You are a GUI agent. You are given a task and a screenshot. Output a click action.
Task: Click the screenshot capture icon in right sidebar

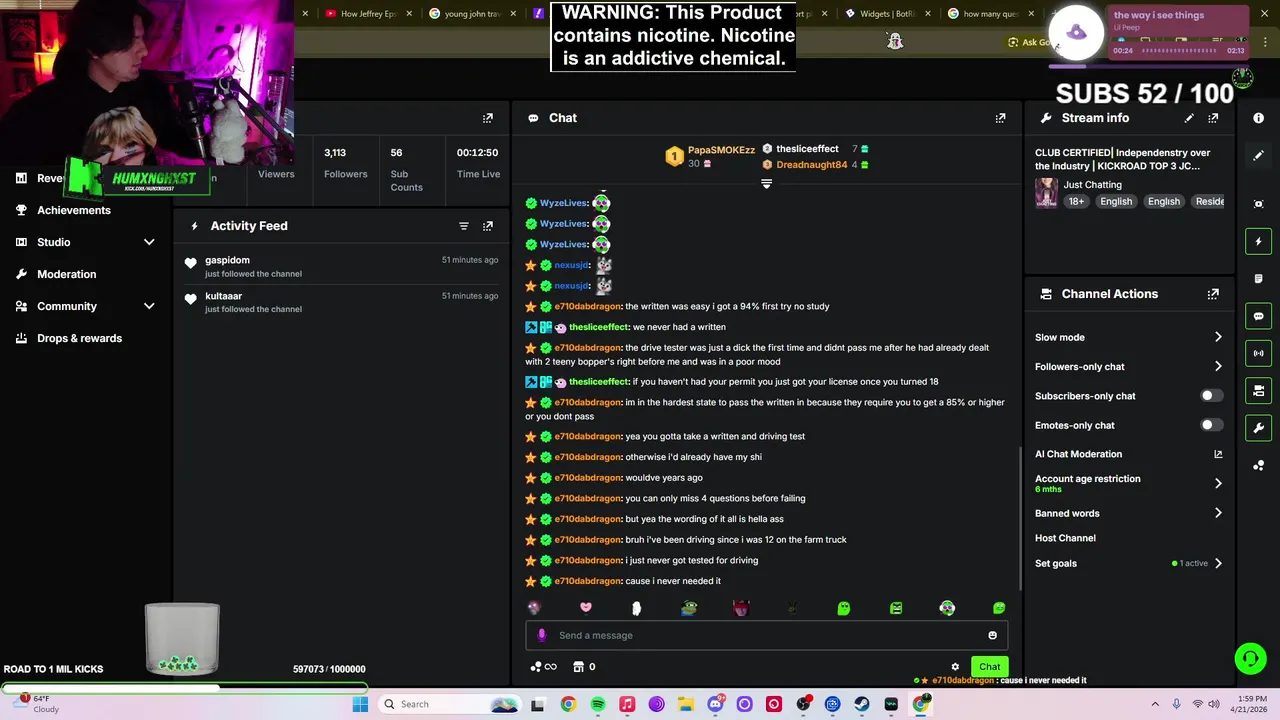point(1259,204)
